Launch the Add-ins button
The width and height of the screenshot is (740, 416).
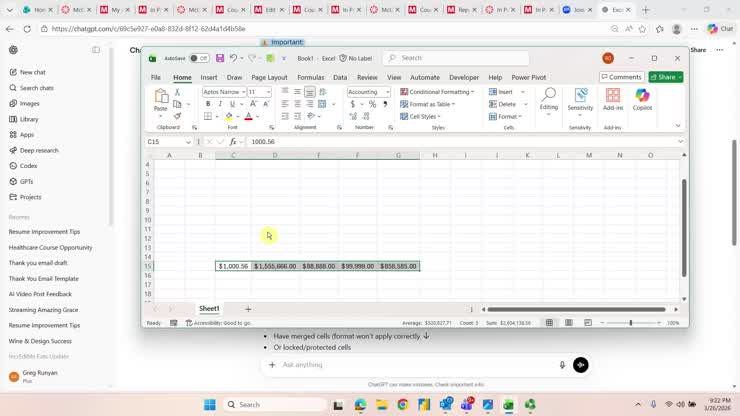[x=613, y=100]
